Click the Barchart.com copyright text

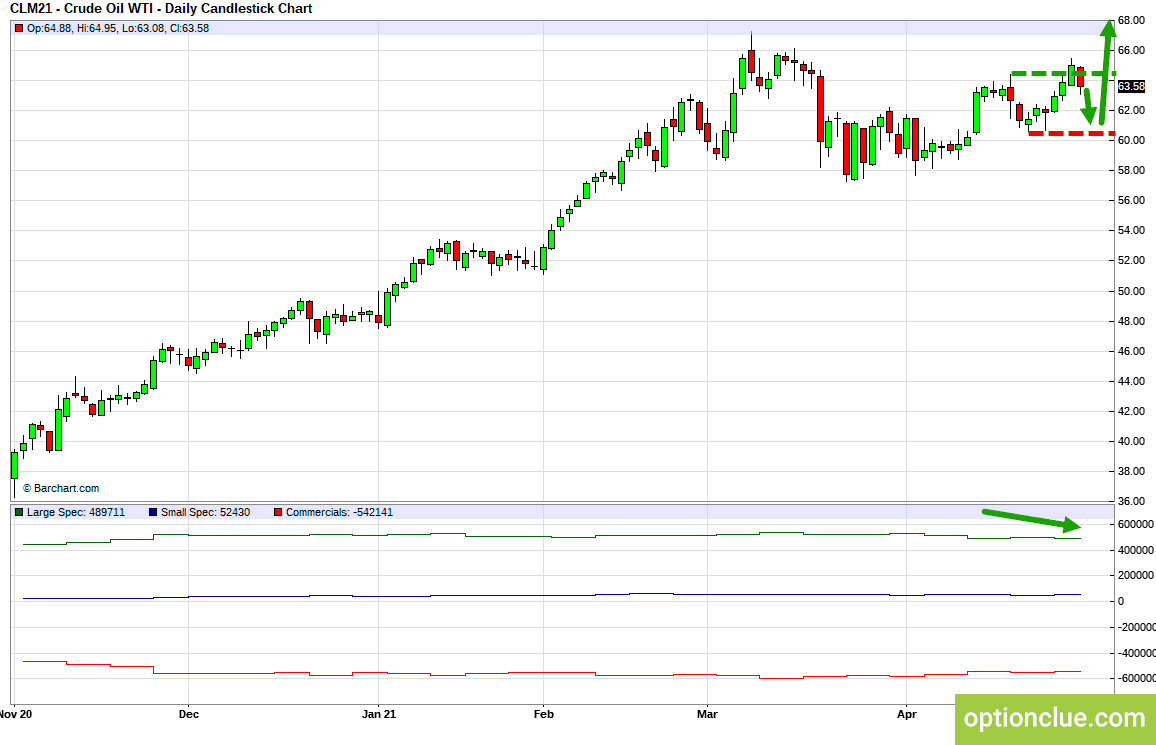coord(61,489)
